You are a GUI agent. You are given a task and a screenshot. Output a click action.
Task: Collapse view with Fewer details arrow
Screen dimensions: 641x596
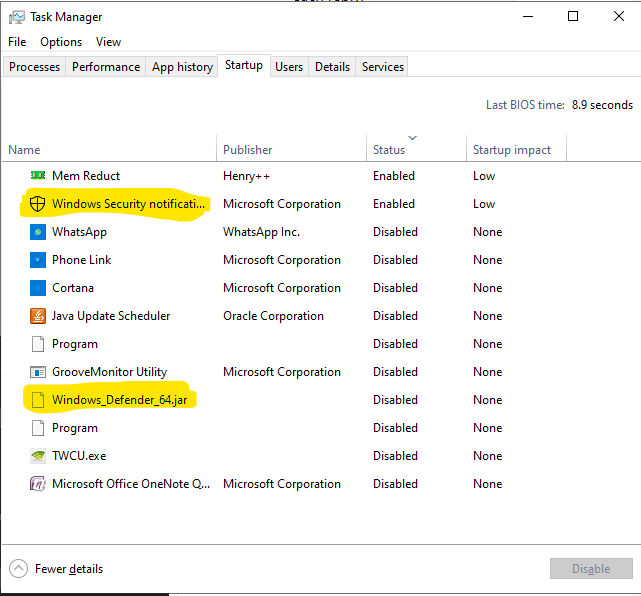point(18,569)
